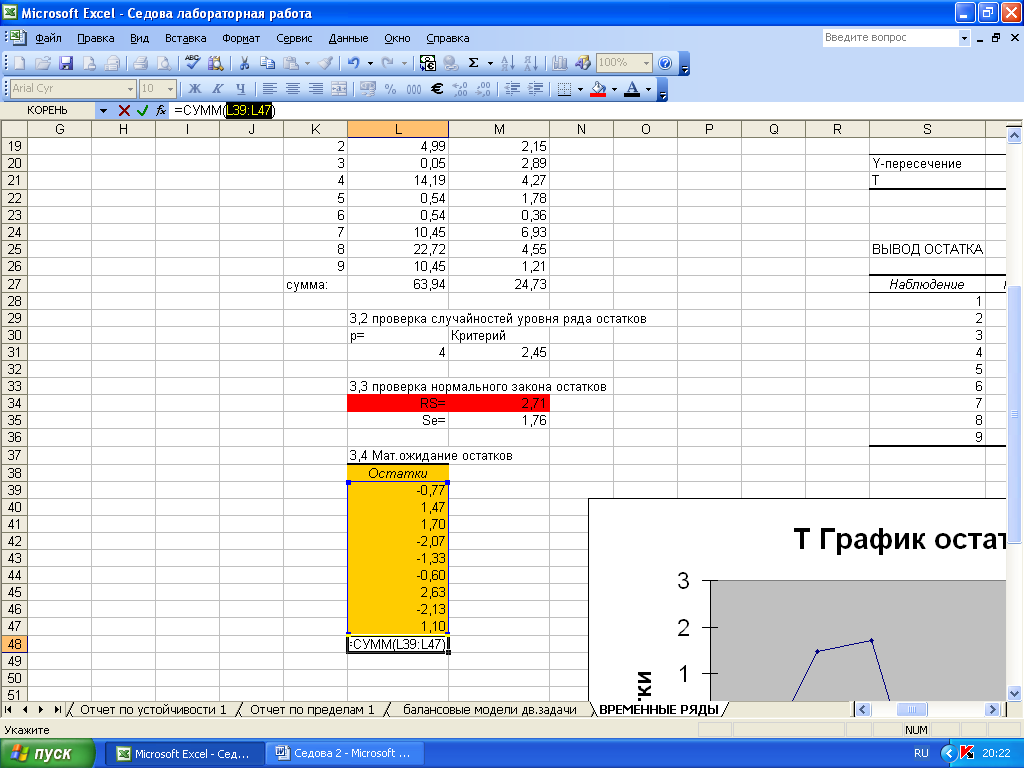1024x768 pixels.
Task: Click the Sort Ascending icon
Action: point(507,63)
